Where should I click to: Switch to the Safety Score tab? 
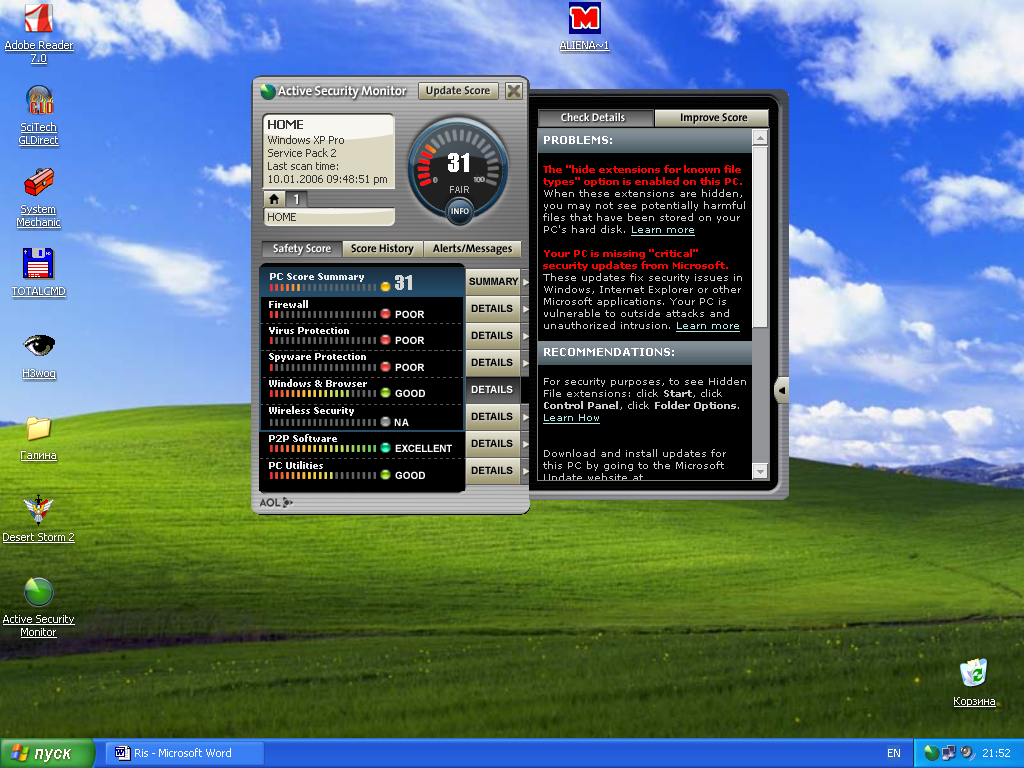(x=302, y=249)
